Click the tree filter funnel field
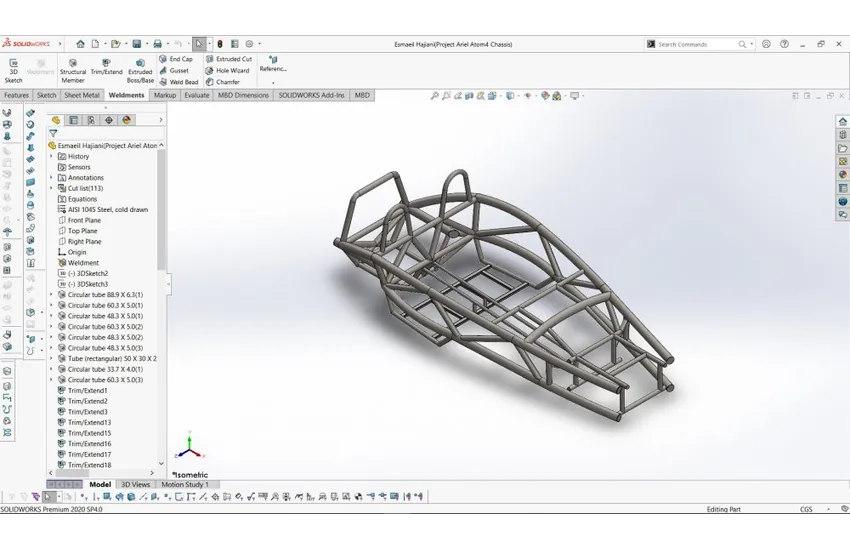The image size is (850, 550). [x=106, y=133]
